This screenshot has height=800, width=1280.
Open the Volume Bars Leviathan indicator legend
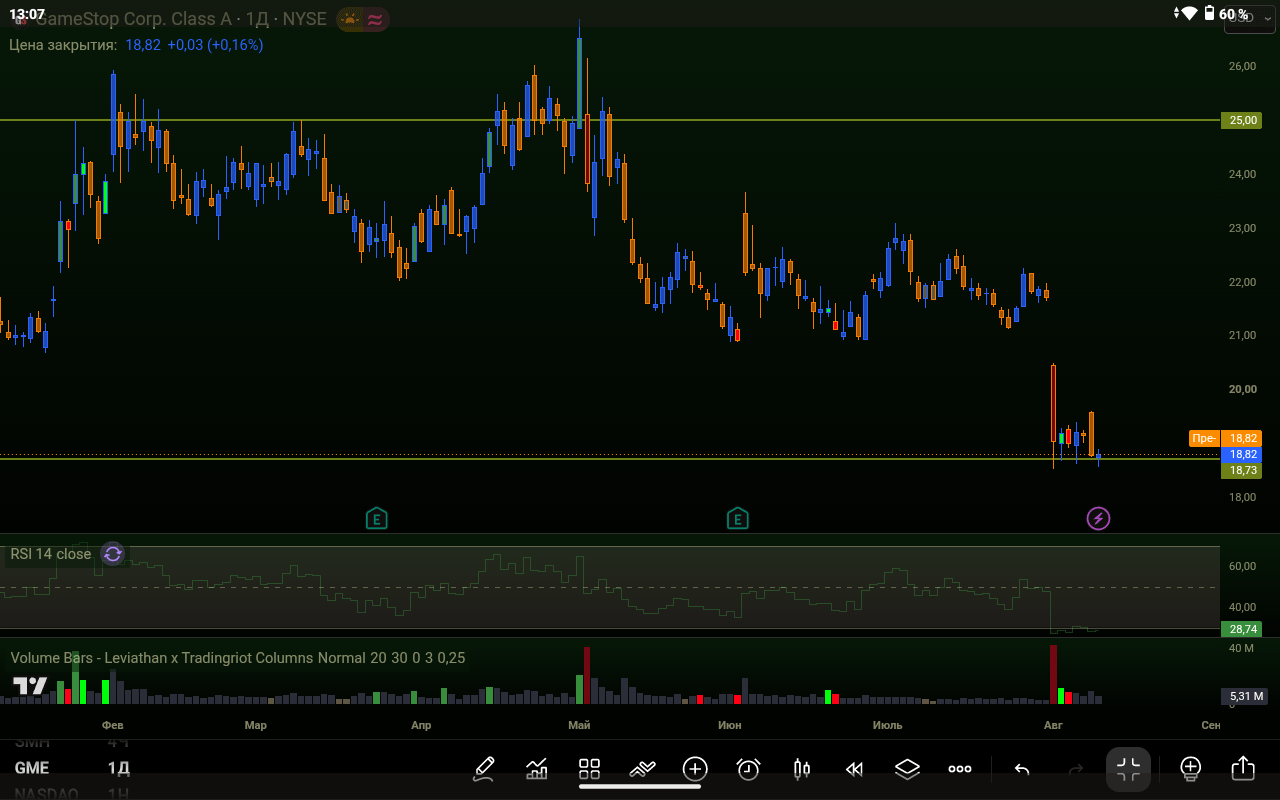(x=238, y=658)
